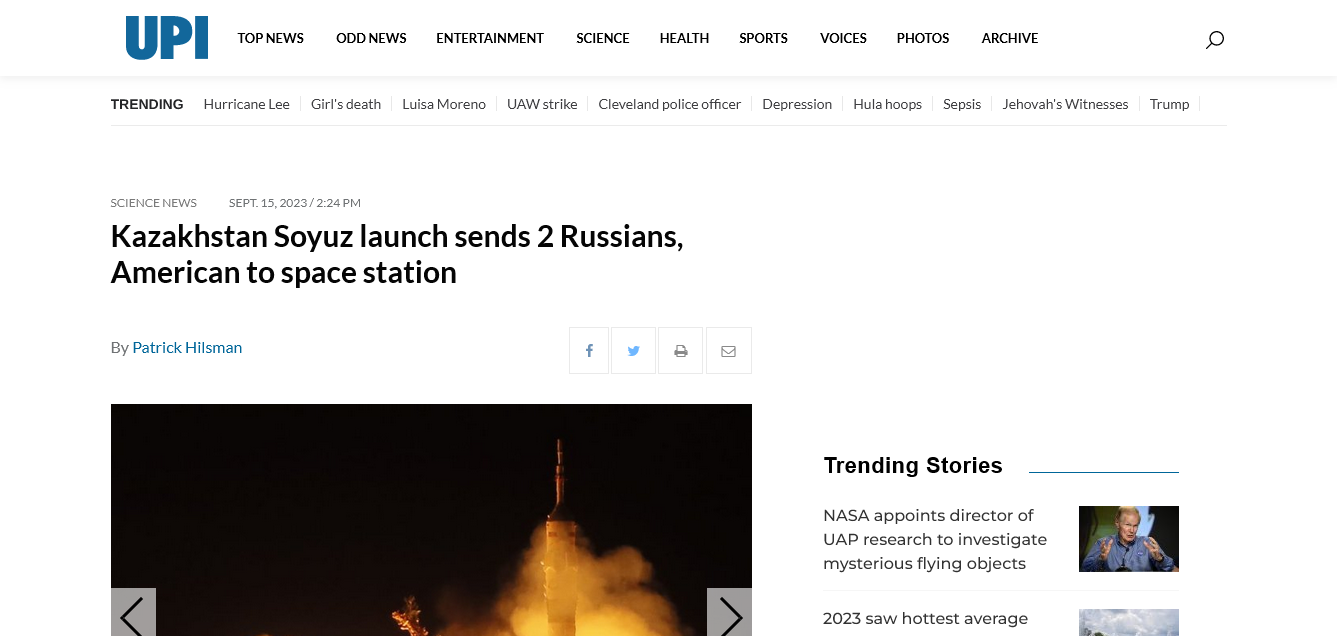Click the Soyuz rocket launch photo
The height and width of the screenshot is (636, 1337).
[431, 520]
